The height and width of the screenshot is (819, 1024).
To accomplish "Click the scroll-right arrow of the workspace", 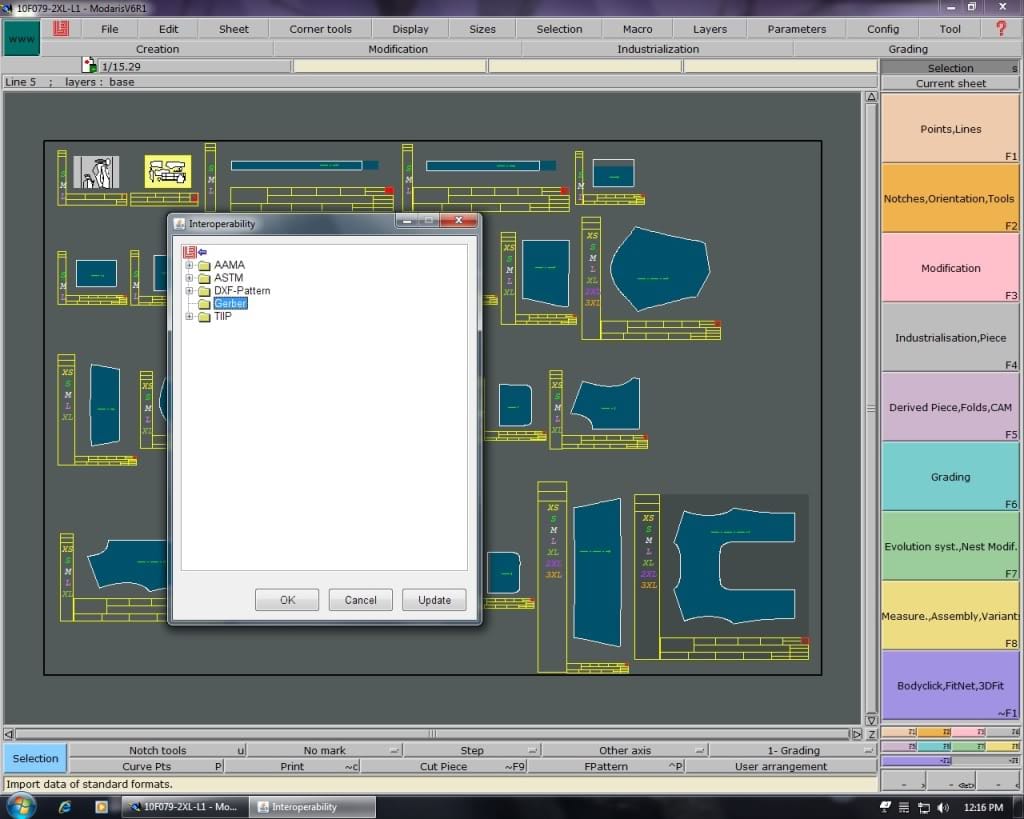I will click(857, 734).
